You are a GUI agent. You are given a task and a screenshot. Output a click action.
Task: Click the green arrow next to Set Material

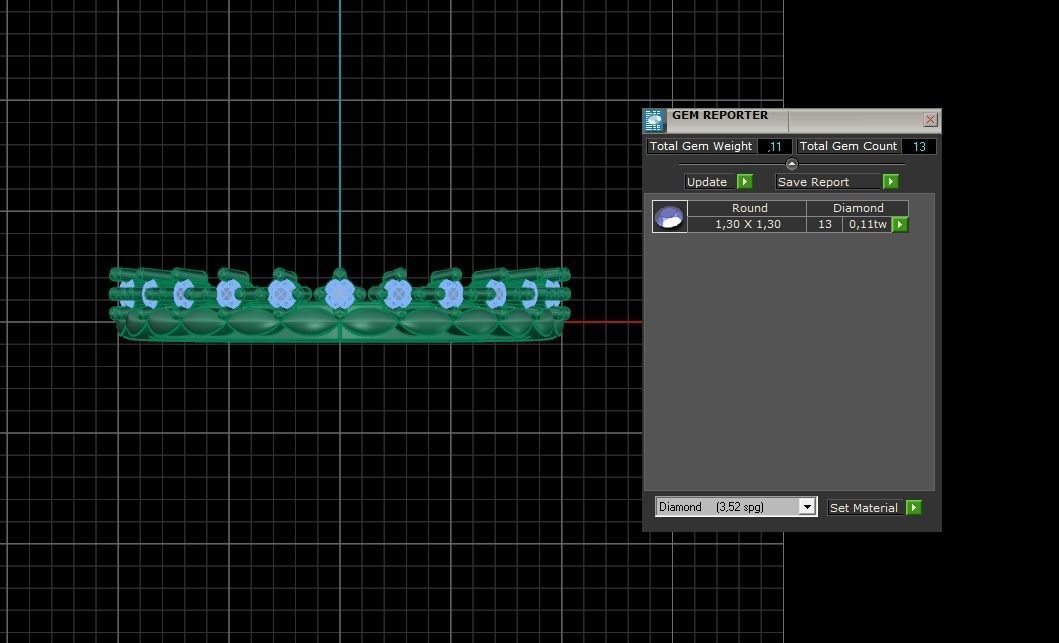[x=913, y=508]
